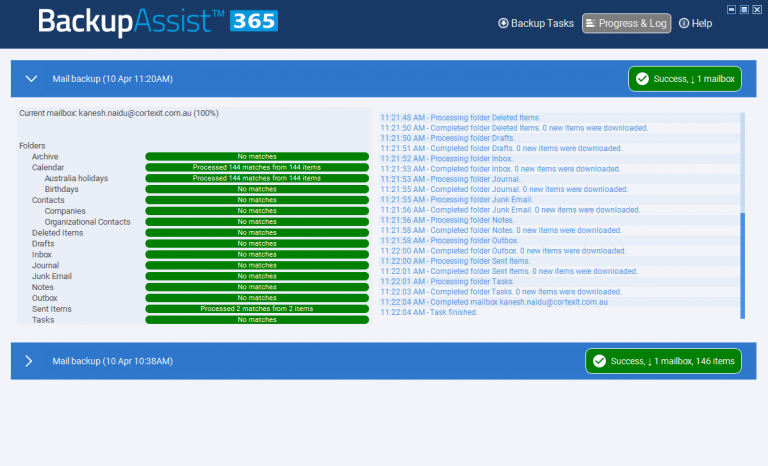Open the Help menu
The image size is (768, 466).
(695, 23)
